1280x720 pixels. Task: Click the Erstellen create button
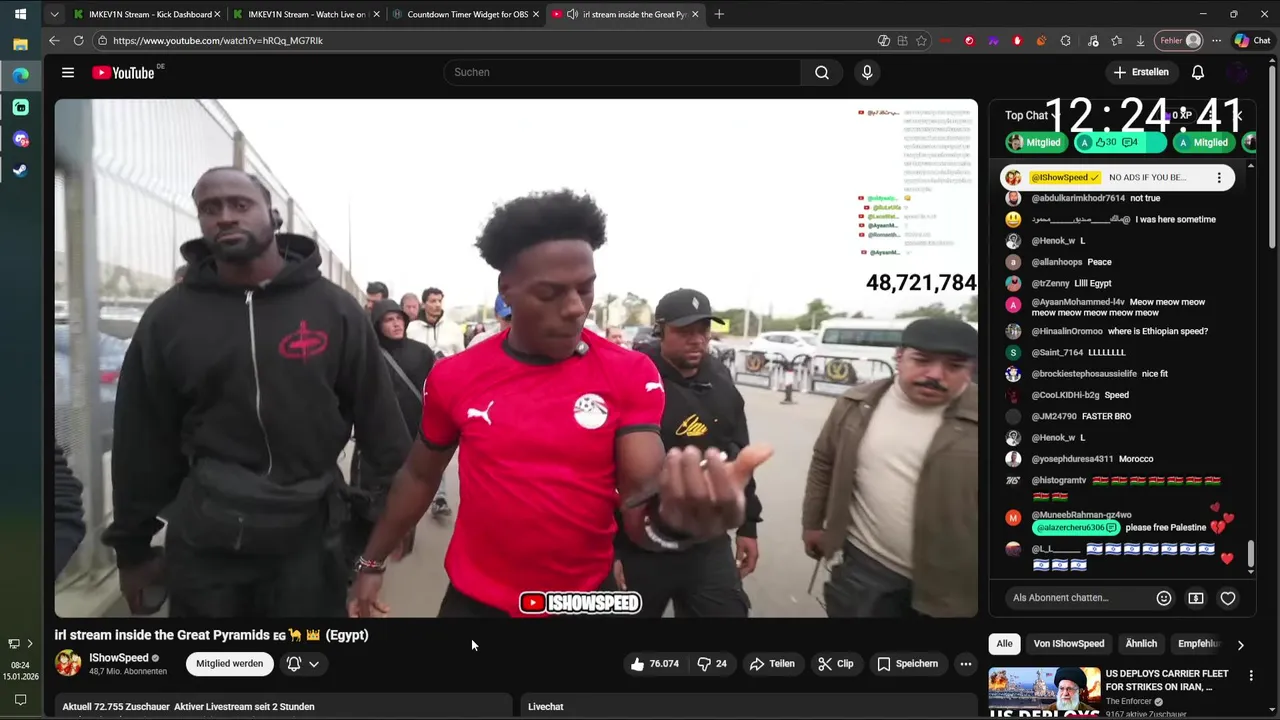pyautogui.click(x=1141, y=72)
